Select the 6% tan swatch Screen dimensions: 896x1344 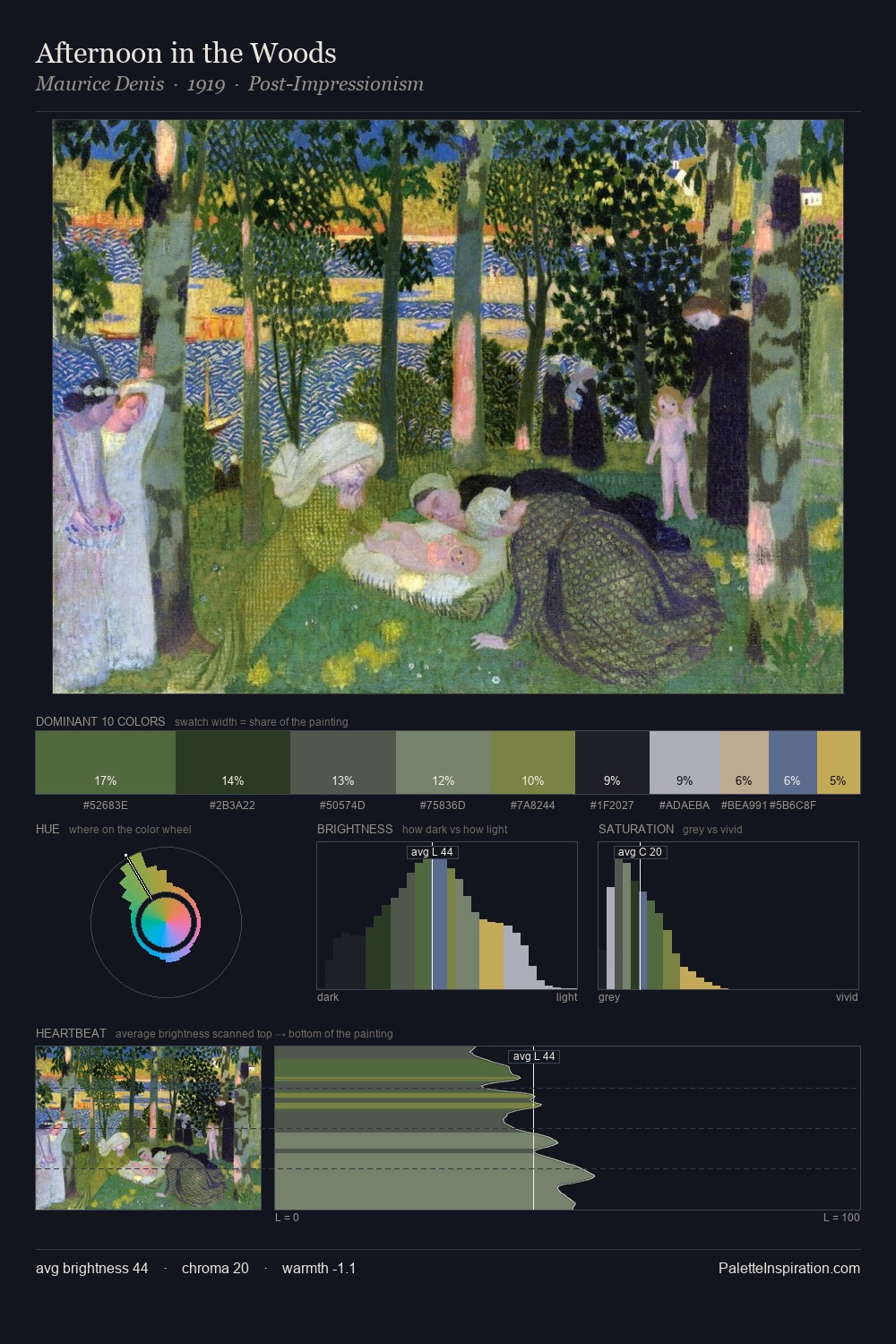[x=745, y=762]
